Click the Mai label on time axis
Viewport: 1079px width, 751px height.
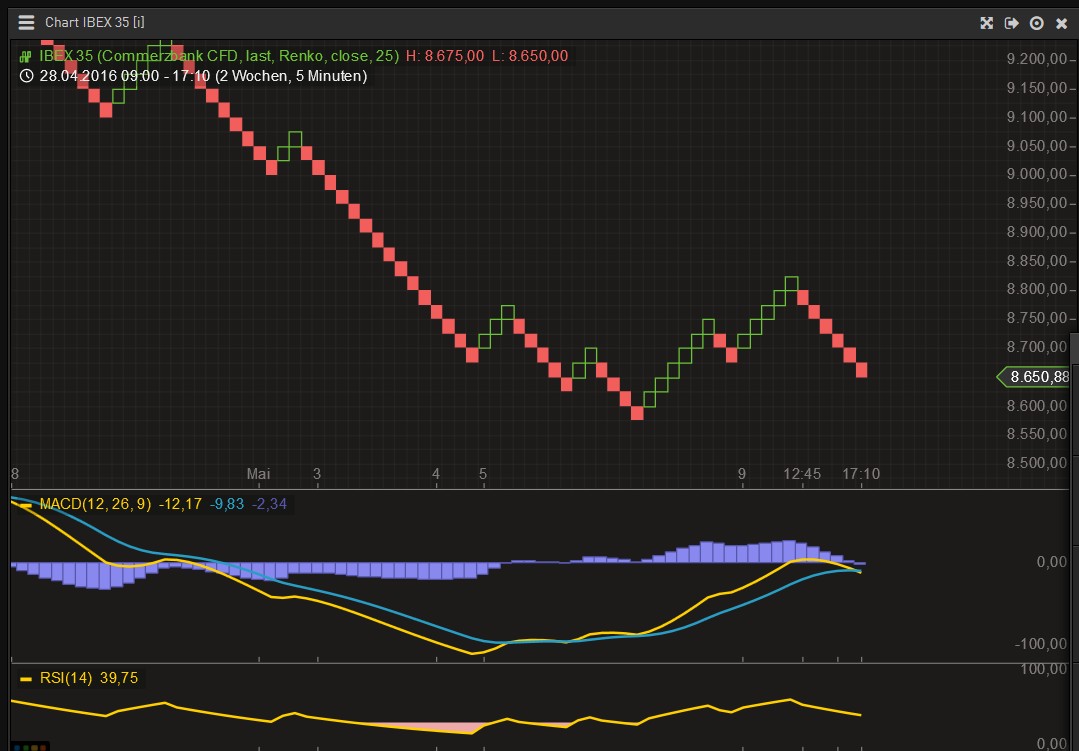(258, 473)
